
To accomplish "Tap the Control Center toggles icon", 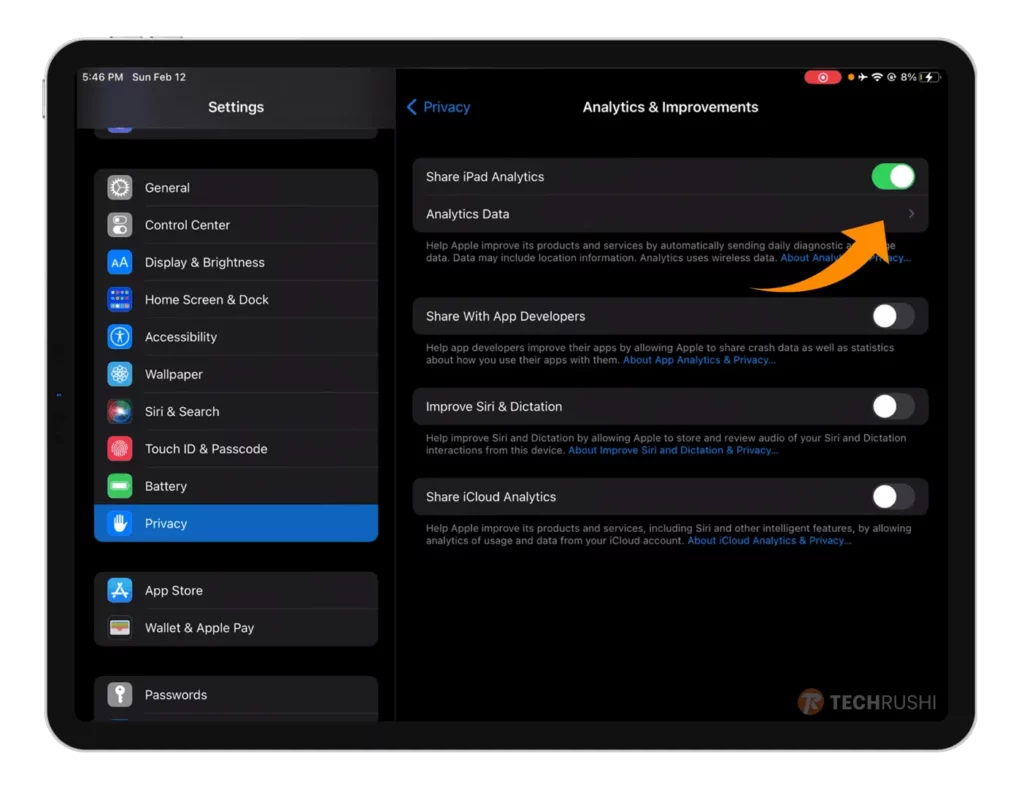I will (x=120, y=225).
